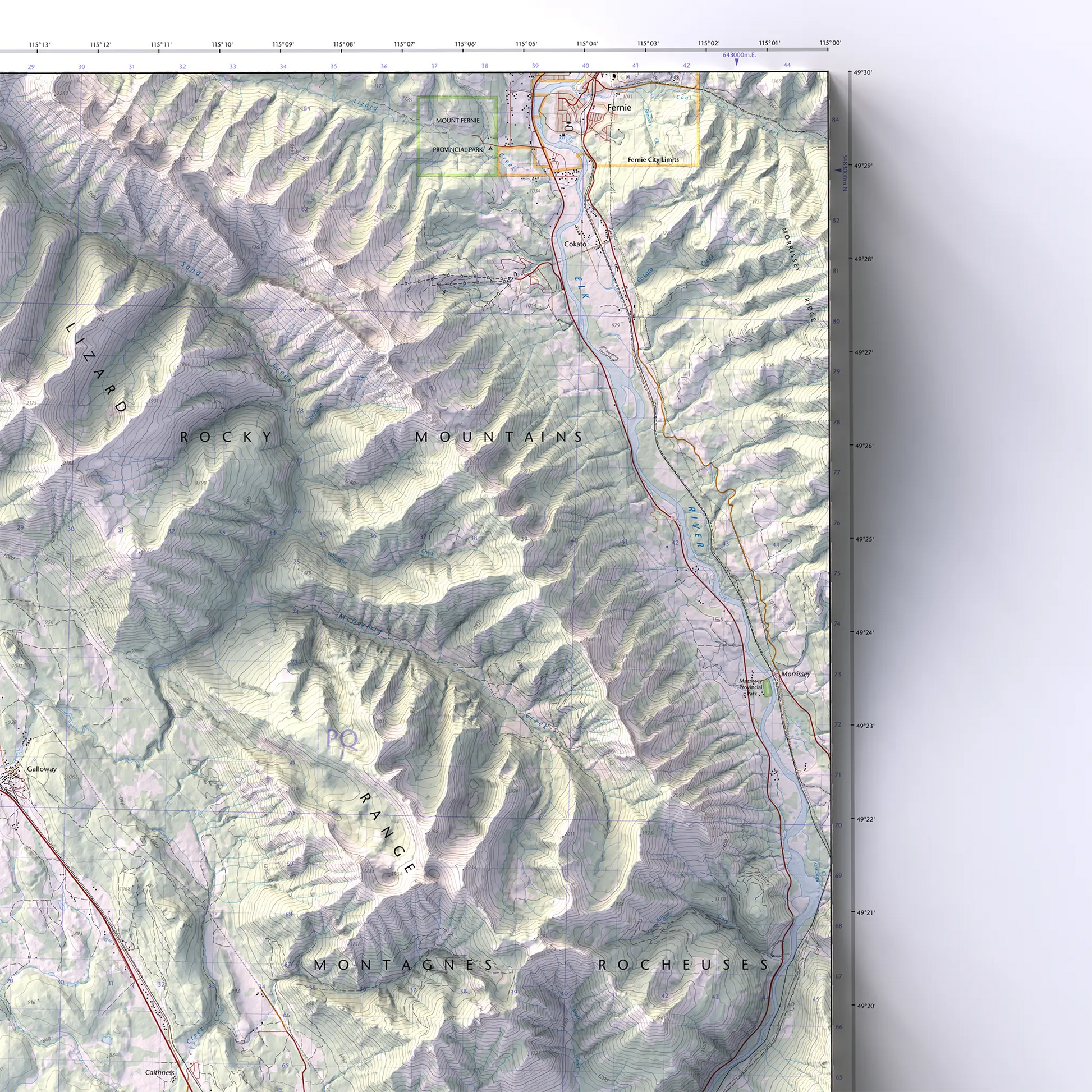Select the Galloway town label
Image resolution: width=1092 pixels, height=1092 pixels.
42,769
